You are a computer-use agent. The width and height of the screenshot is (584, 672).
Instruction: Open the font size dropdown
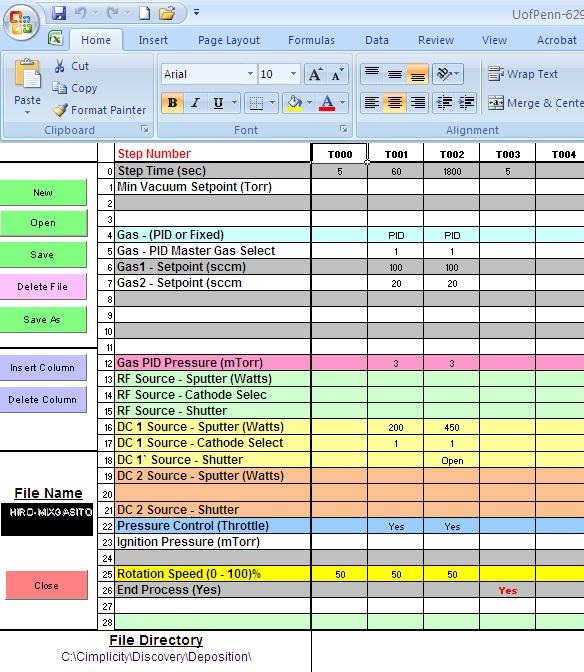[293, 74]
